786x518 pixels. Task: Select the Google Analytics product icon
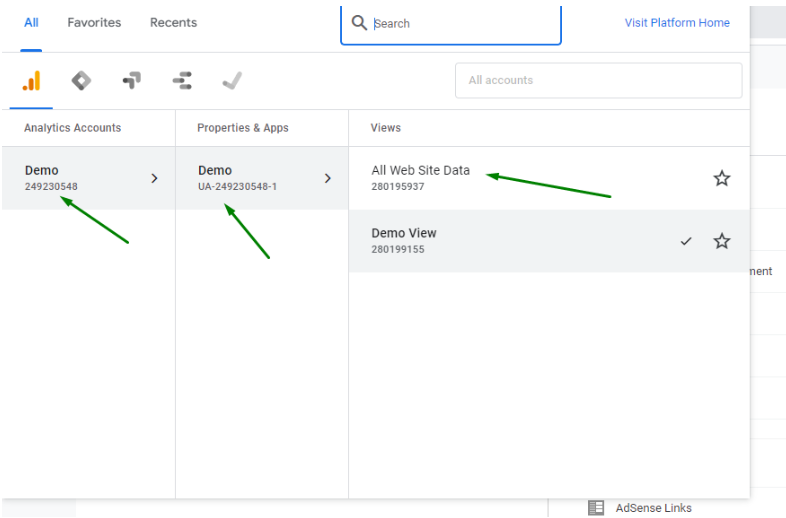point(31,81)
